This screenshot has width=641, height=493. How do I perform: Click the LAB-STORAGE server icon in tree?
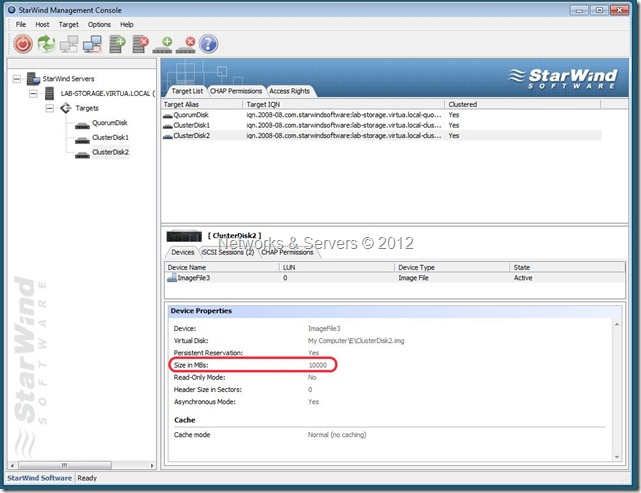click(49, 93)
